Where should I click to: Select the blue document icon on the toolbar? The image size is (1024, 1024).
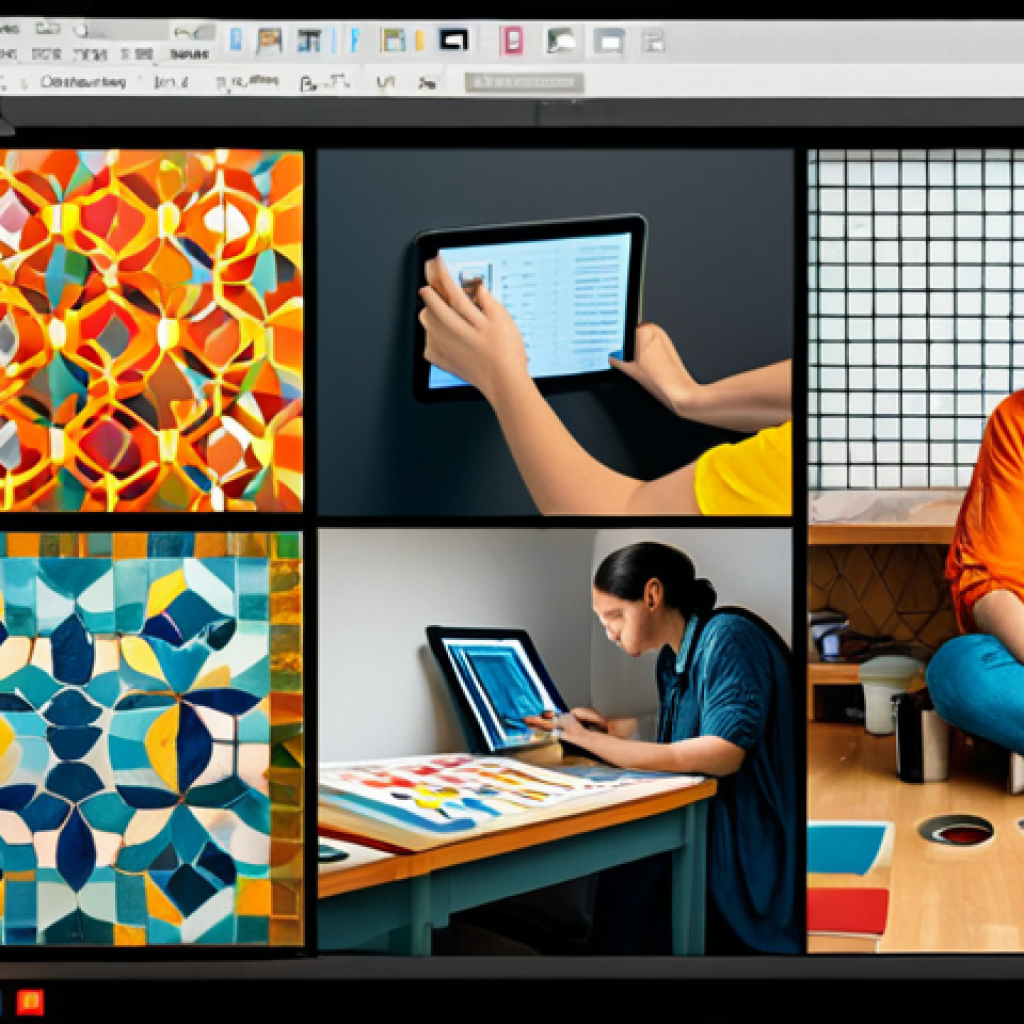(236, 40)
